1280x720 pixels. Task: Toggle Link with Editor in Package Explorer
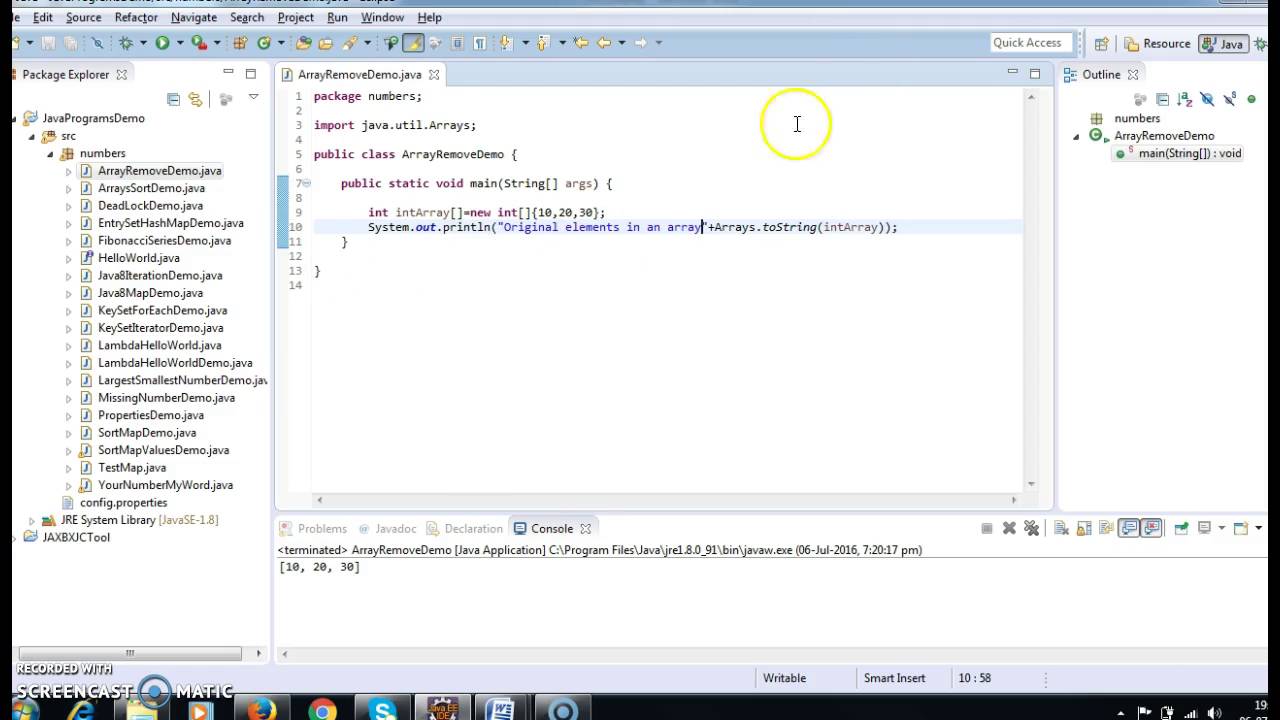click(x=195, y=99)
